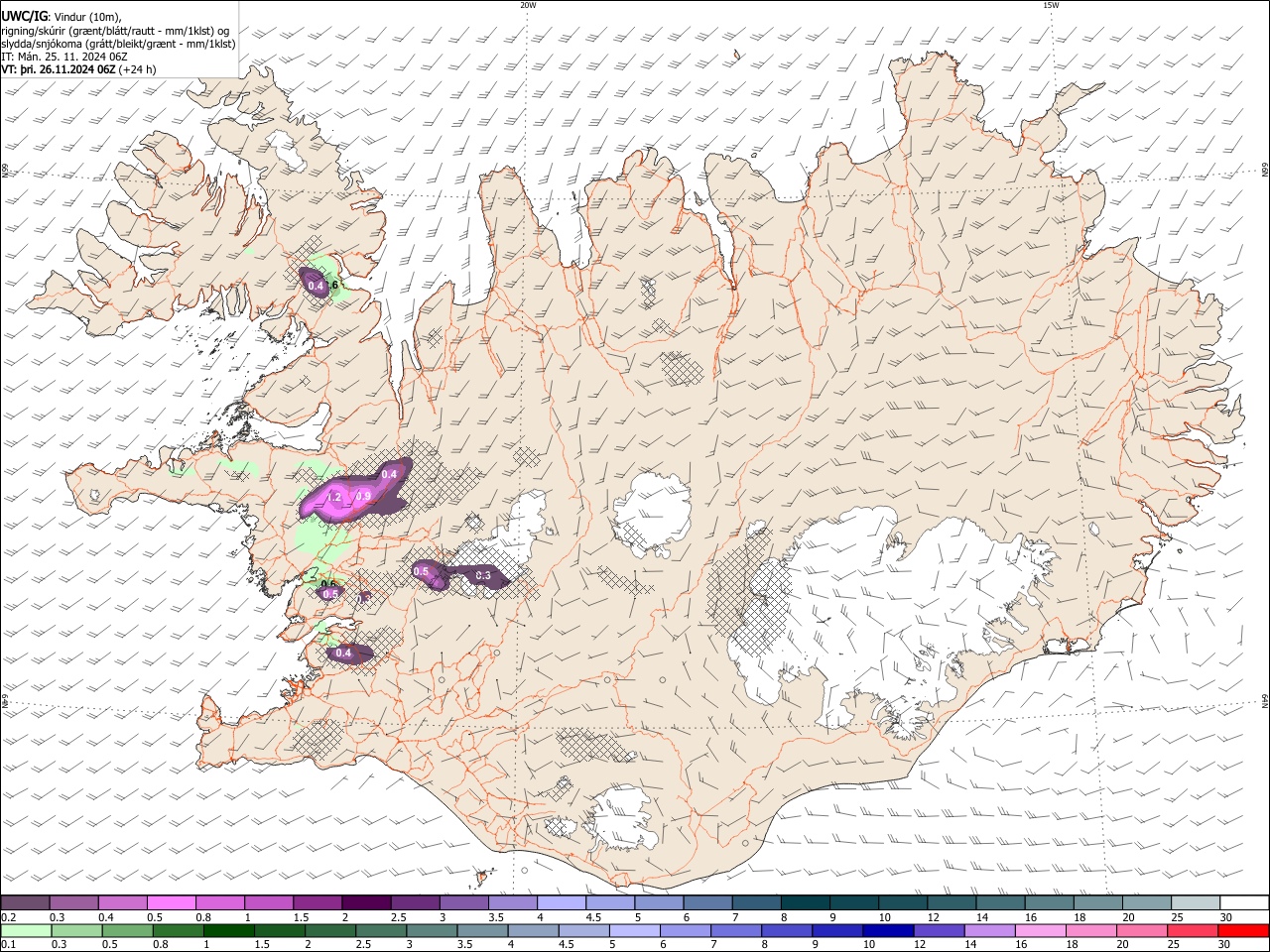
Task: Click the Westfjords purple patch labeled 0.4
Action: (x=316, y=284)
